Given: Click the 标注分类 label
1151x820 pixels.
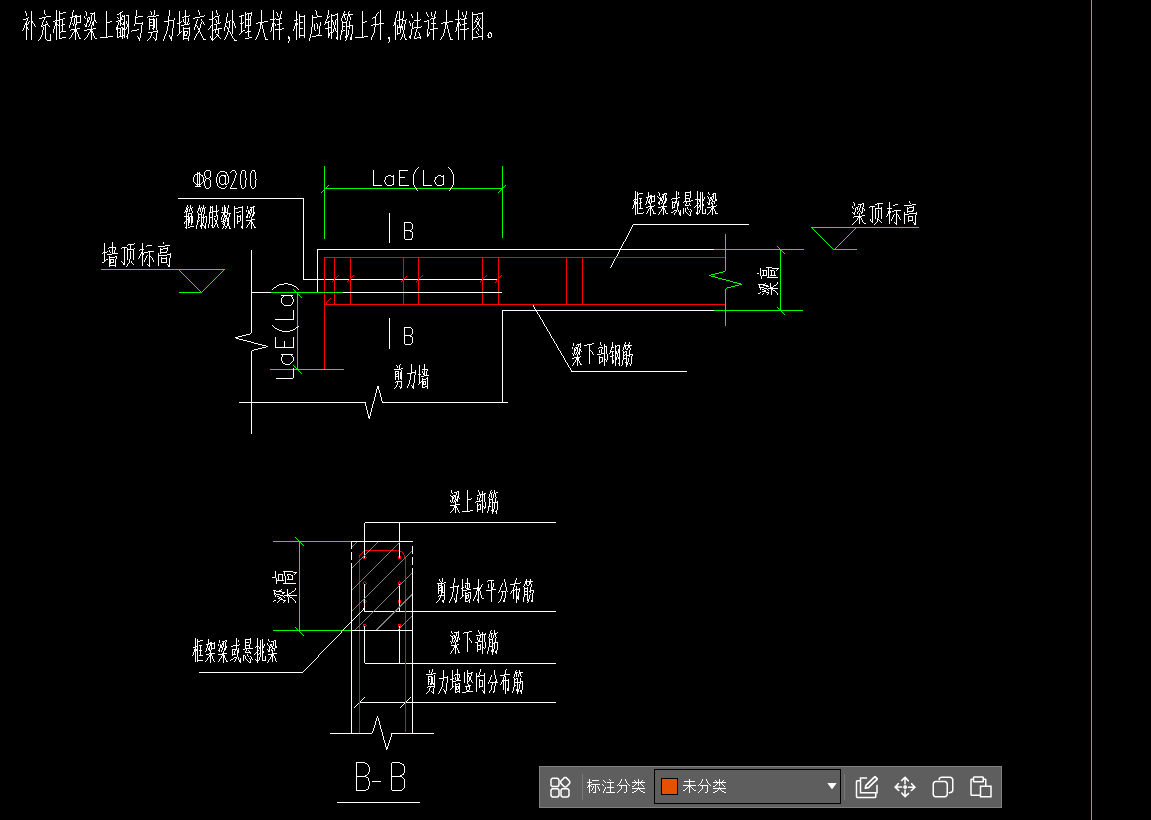Looking at the screenshot, I should coord(615,786).
